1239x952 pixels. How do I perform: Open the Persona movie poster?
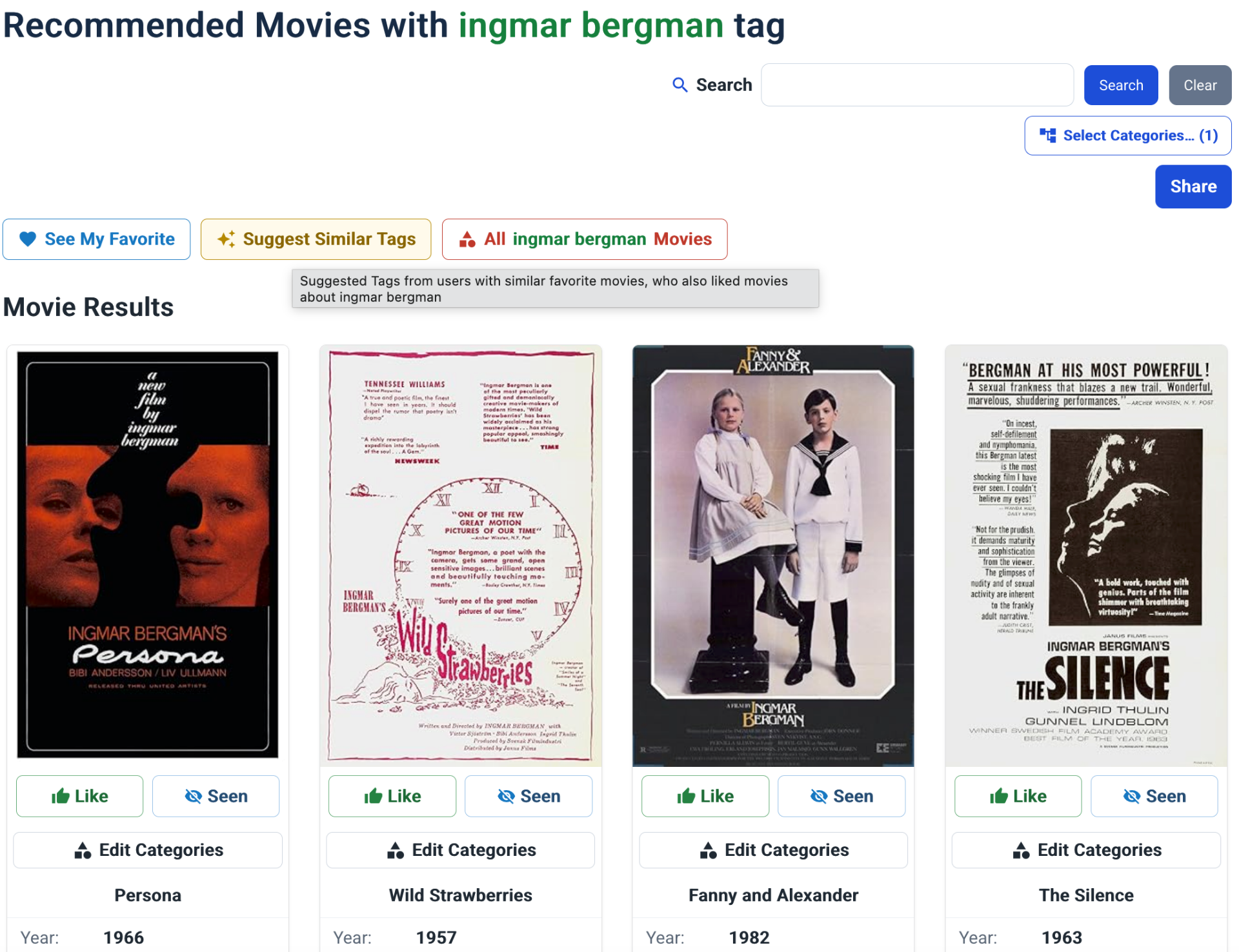click(148, 555)
